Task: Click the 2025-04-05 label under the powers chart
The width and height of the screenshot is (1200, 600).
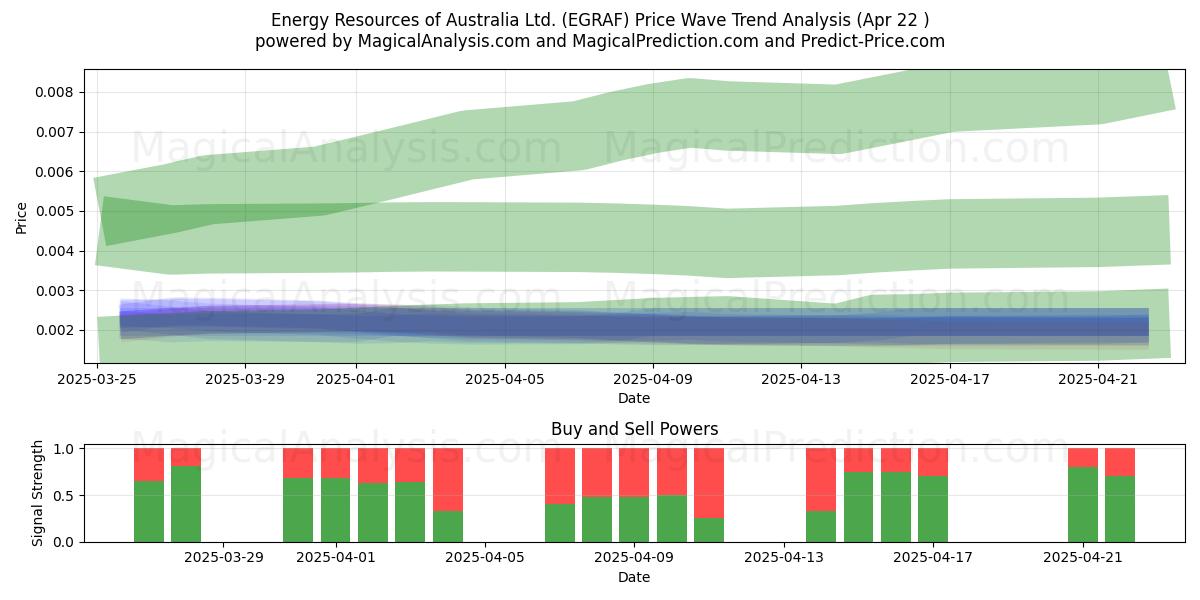Action: click(485, 558)
